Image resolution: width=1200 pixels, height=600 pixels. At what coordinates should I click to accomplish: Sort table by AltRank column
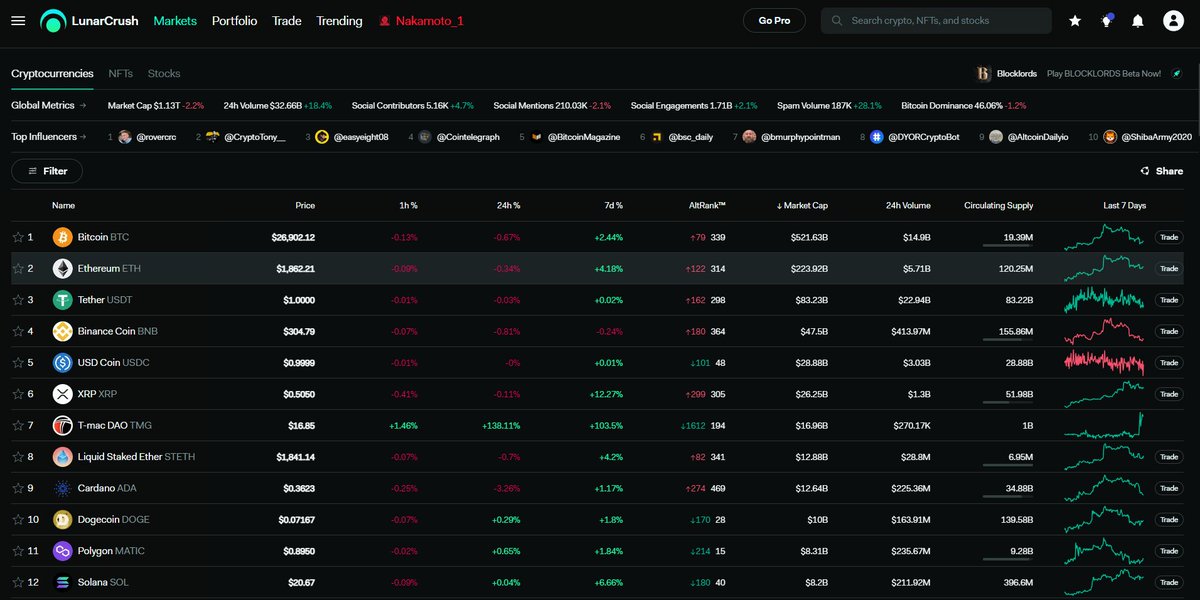pos(705,205)
